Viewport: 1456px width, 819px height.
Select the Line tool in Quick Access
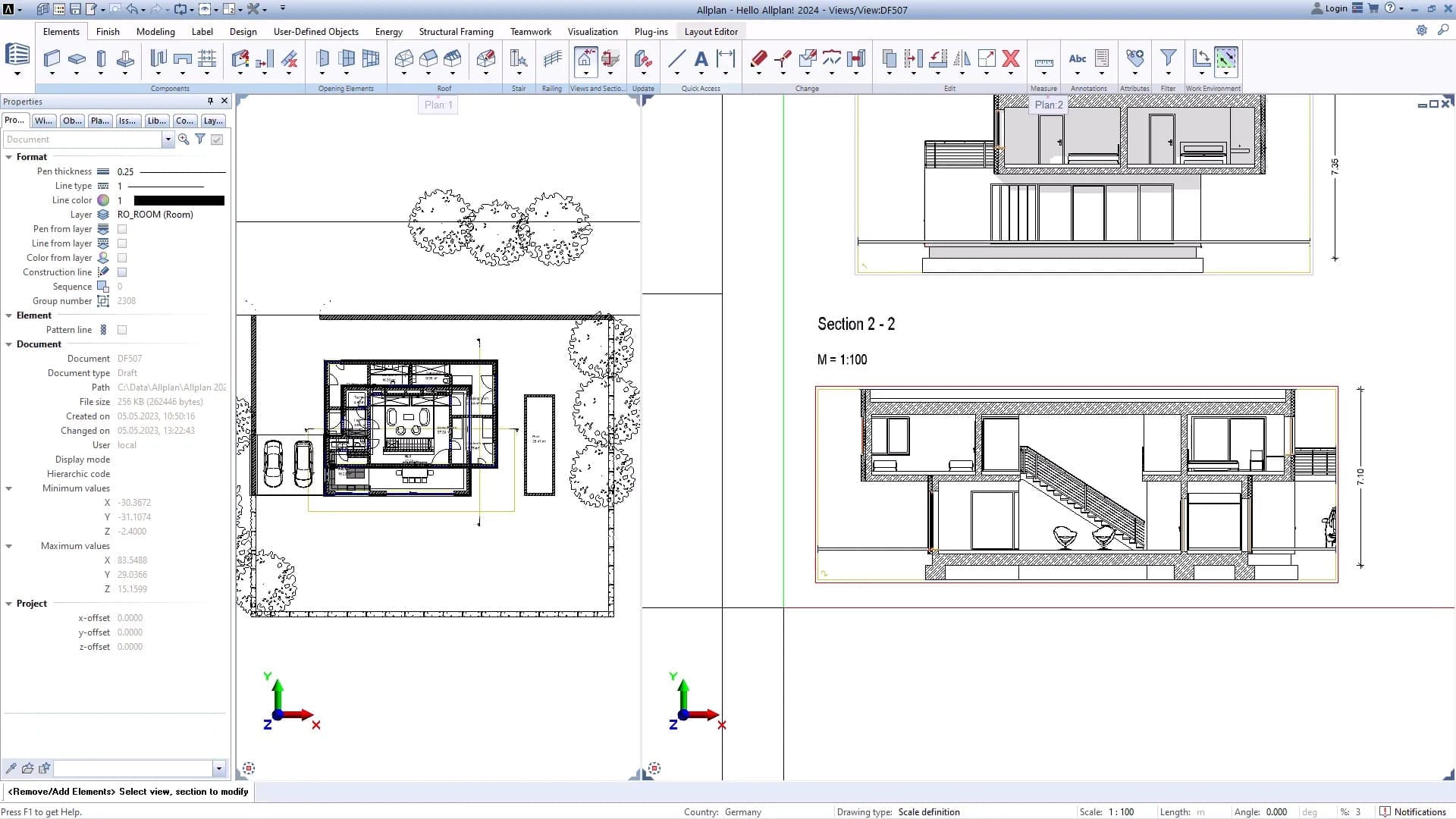pos(676,58)
